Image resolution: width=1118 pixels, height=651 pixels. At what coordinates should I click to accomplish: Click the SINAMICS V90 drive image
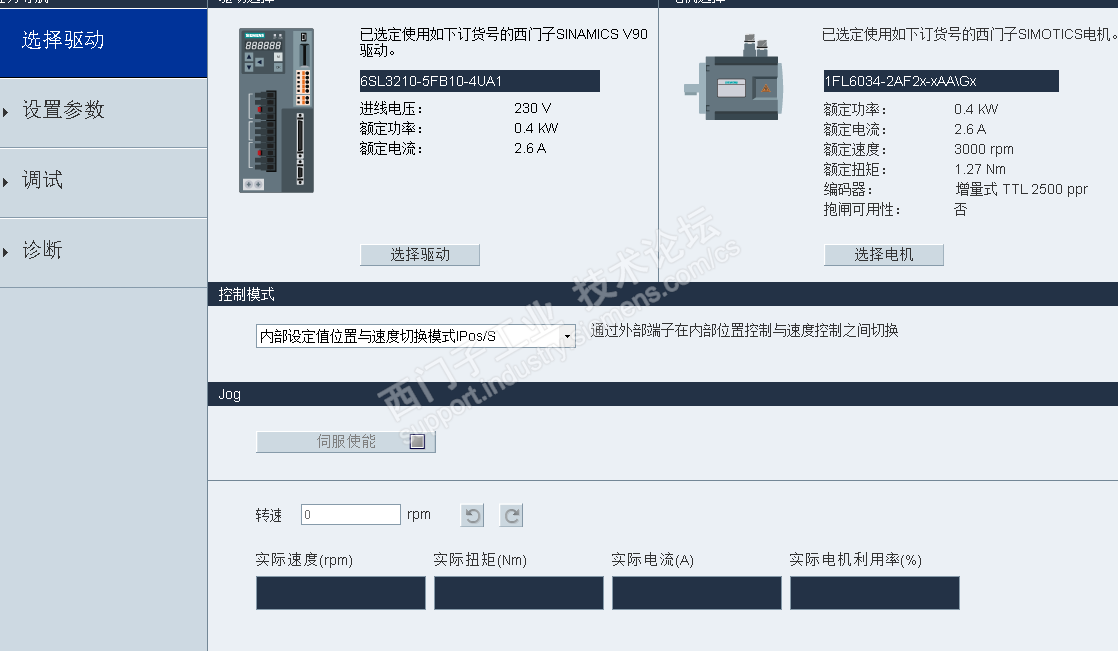click(x=277, y=111)
